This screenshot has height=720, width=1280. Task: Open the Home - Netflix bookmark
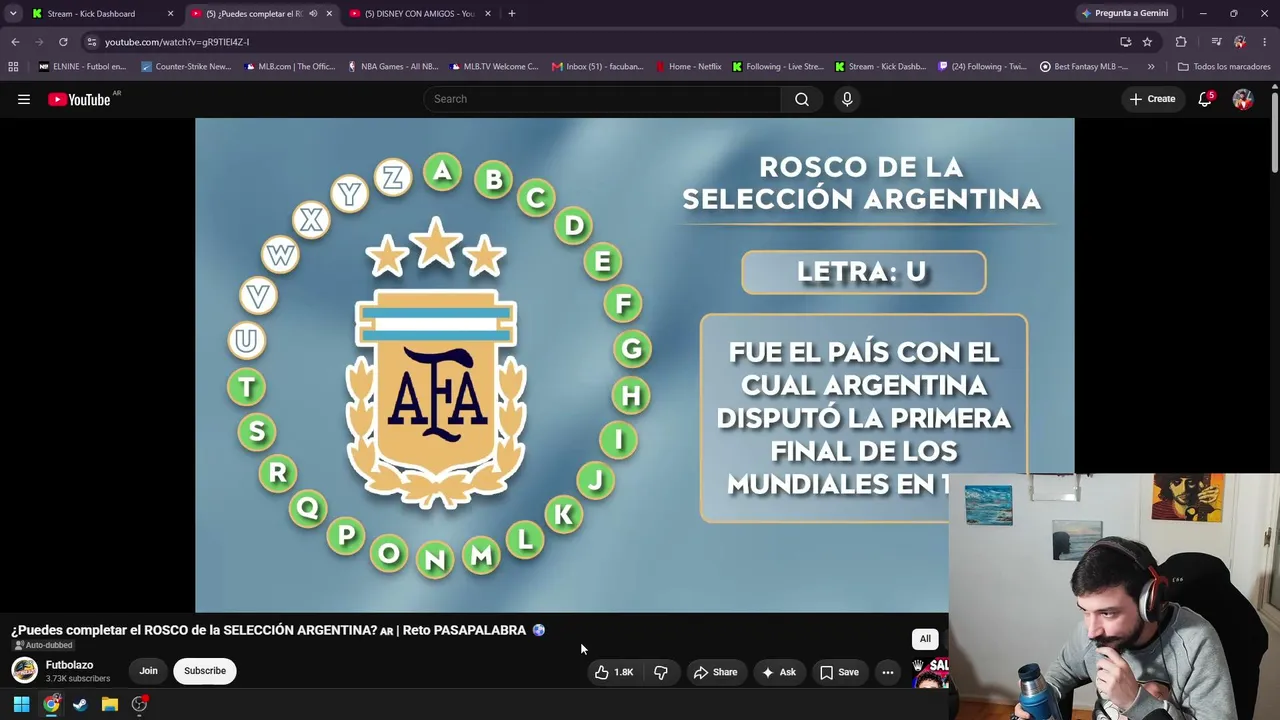coord(689,67)
